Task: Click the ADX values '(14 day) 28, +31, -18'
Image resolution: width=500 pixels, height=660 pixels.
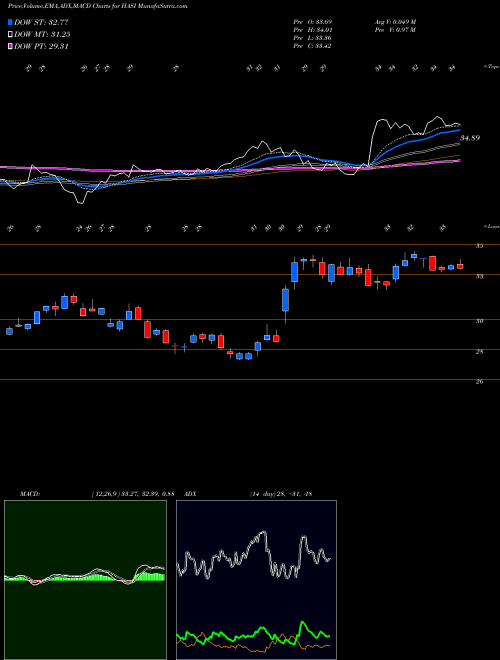Action: (x=280, y=493)
